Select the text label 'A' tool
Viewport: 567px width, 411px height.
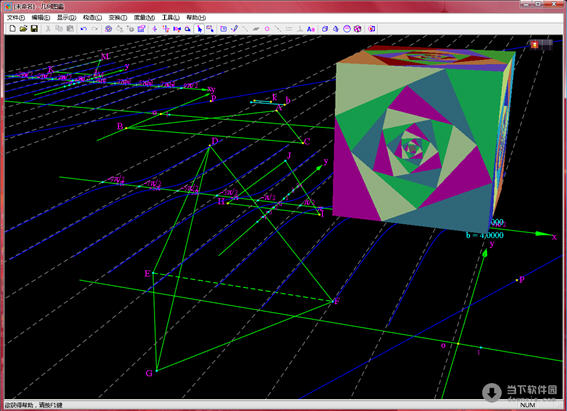coord(311,29)
